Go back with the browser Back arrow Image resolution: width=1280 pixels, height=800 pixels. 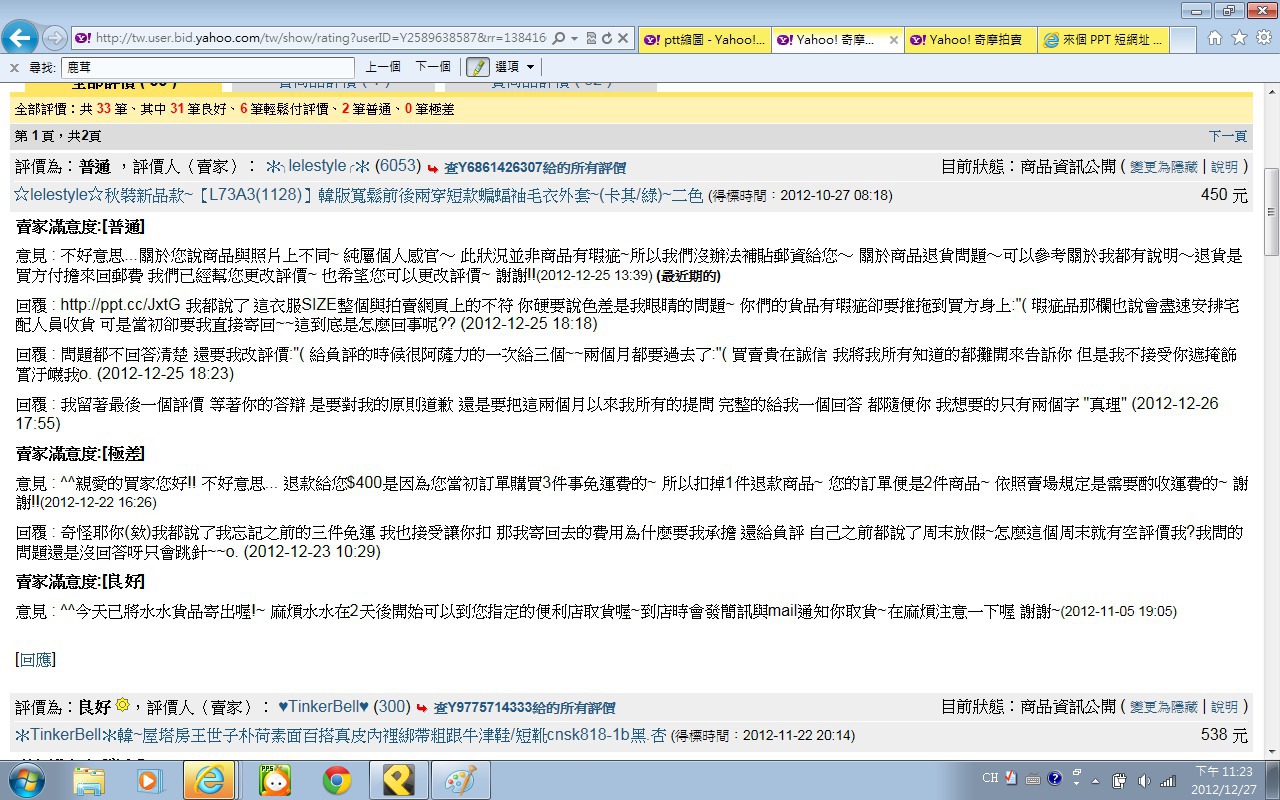click(21, 38)
